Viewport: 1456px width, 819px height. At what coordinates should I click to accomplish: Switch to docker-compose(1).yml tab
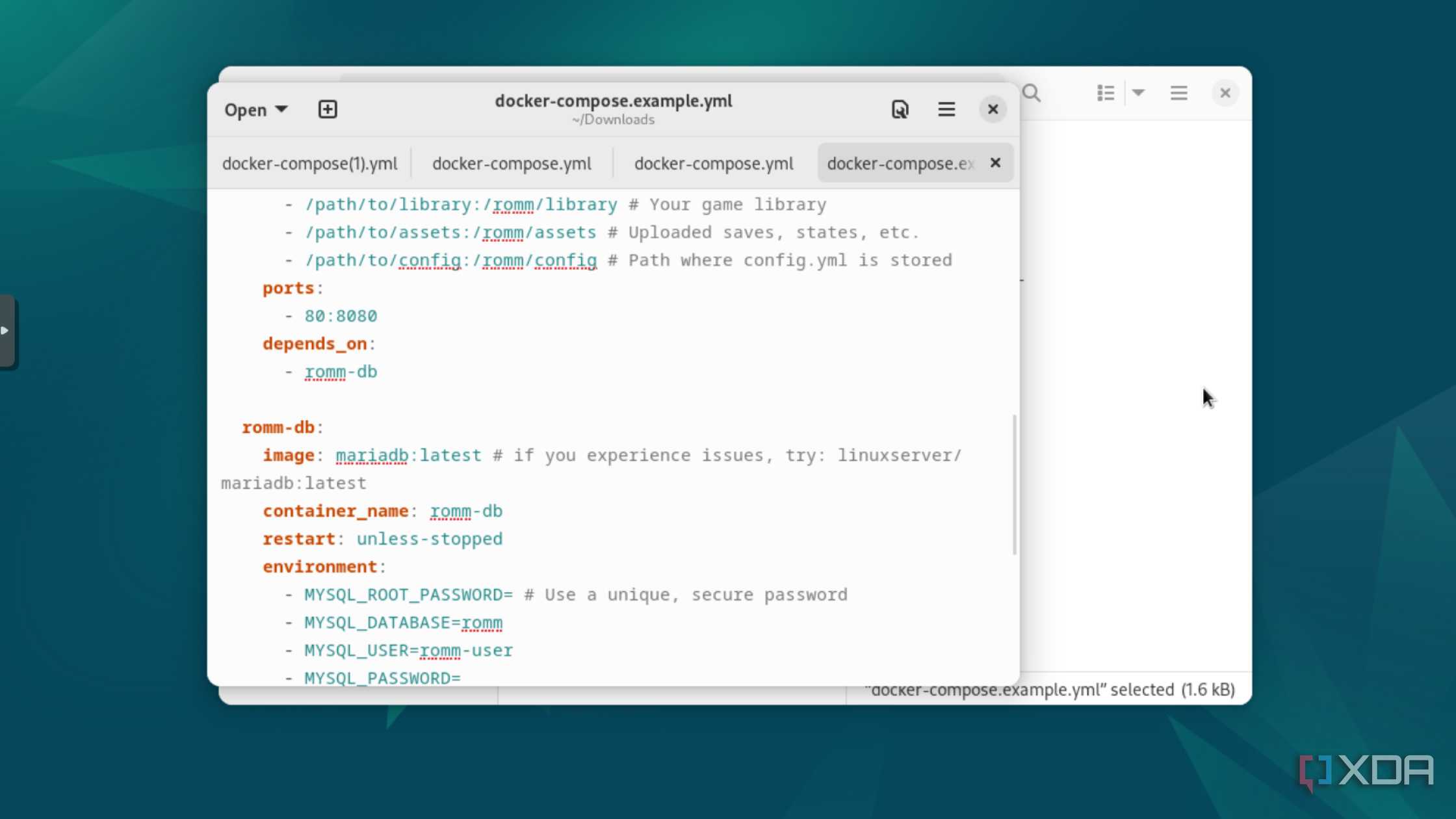pyautogui.click(x=309, y=163)
